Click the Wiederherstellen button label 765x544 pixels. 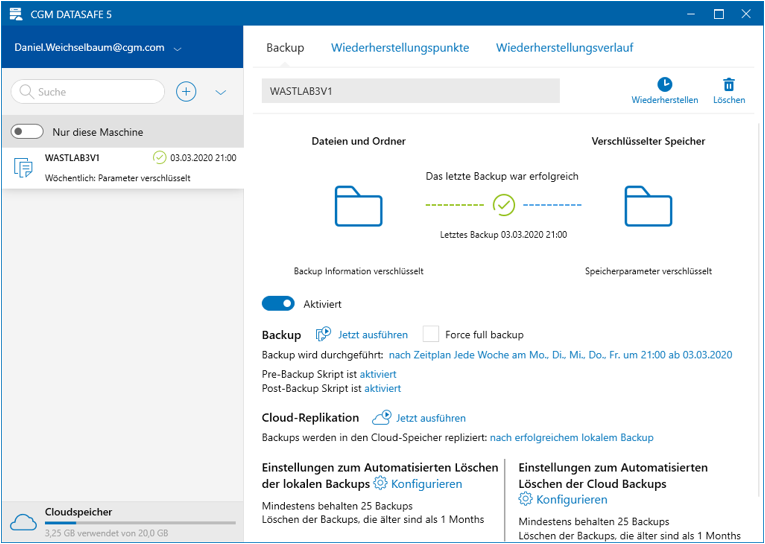click(x=664, y=100)
